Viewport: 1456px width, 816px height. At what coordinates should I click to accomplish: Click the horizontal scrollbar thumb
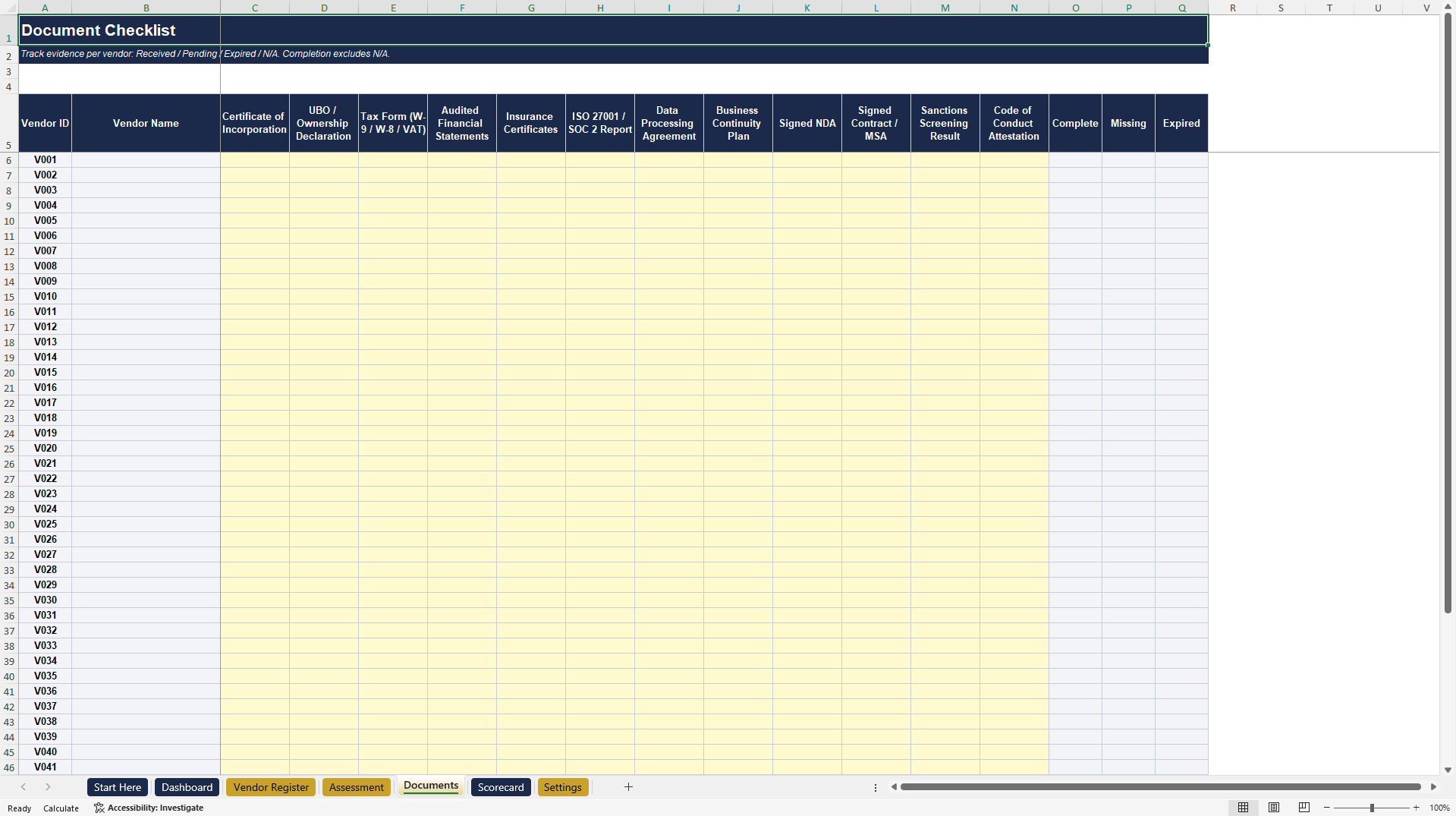(1161, 787)
